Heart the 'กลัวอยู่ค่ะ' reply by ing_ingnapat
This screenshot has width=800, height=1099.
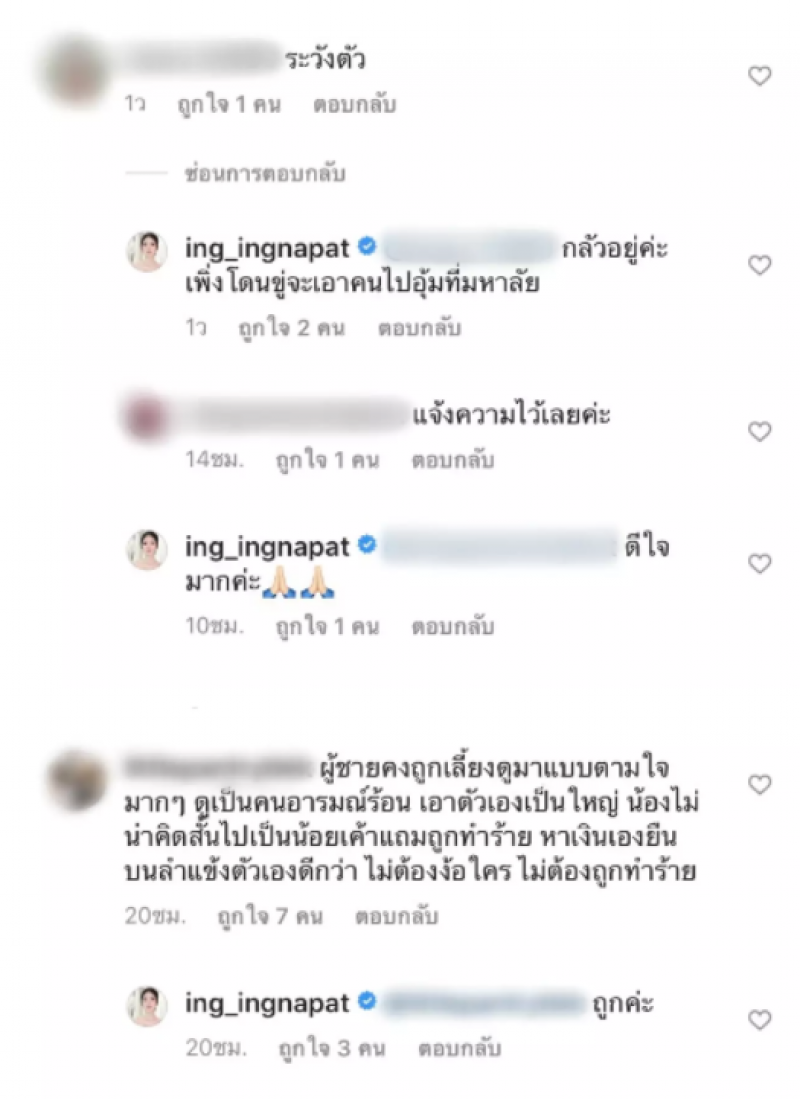click(759, 265)
